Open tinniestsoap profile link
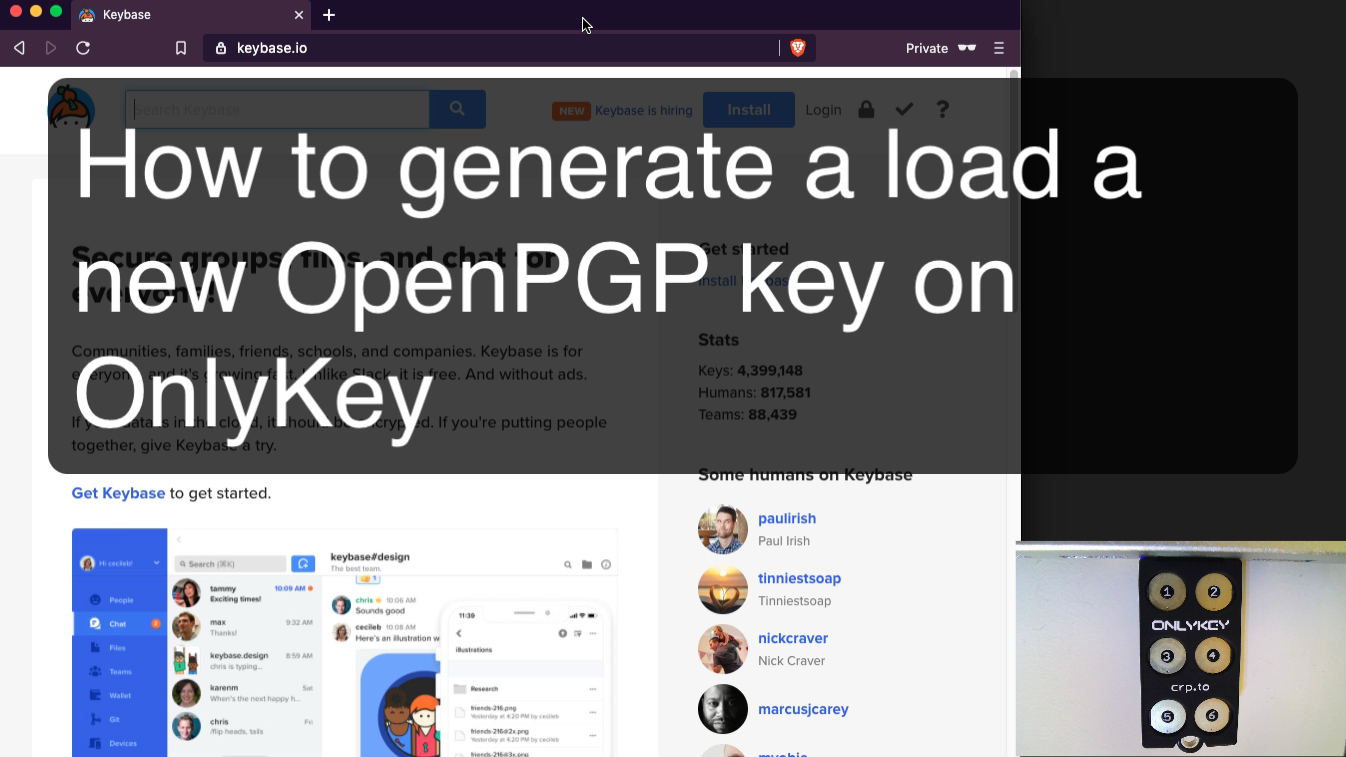1346x757 pixels. [799, 578]
